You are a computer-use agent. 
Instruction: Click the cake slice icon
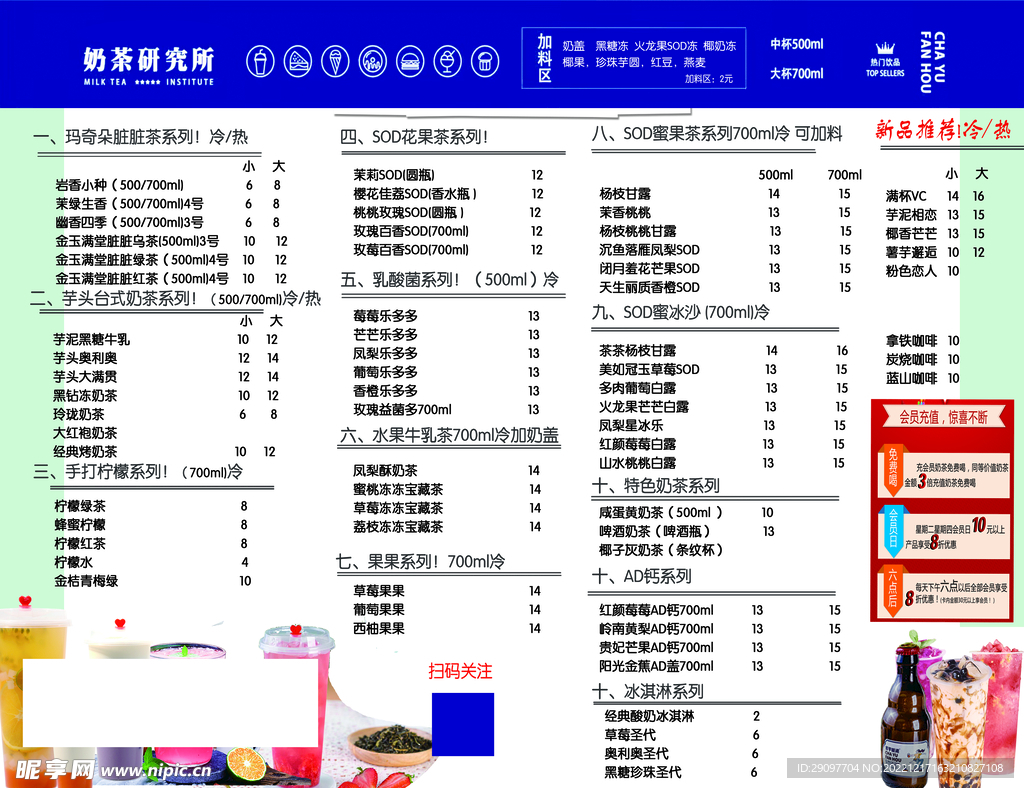(x=298, y=62)
